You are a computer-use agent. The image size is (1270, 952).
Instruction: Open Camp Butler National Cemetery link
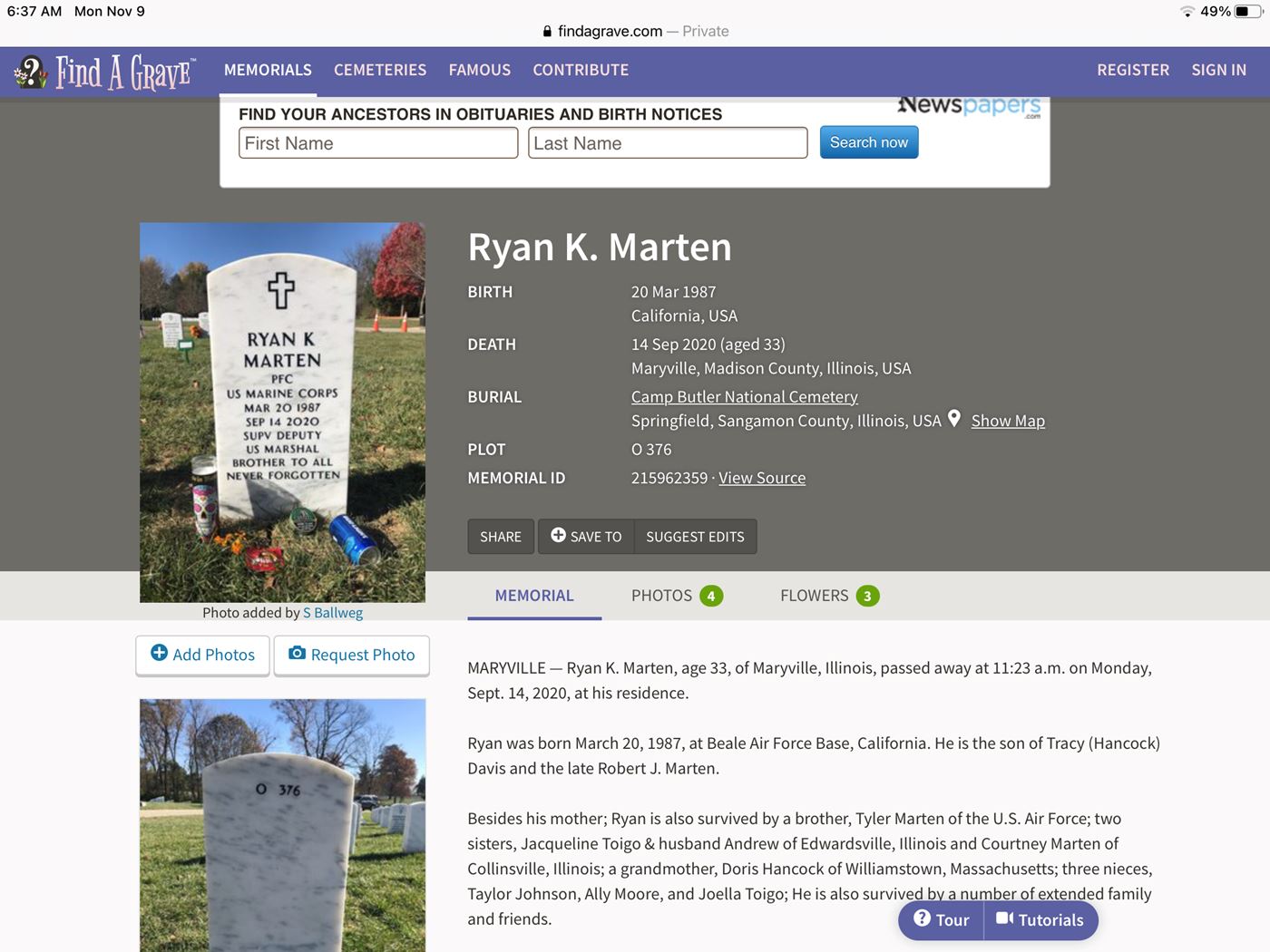coord(745,397)
